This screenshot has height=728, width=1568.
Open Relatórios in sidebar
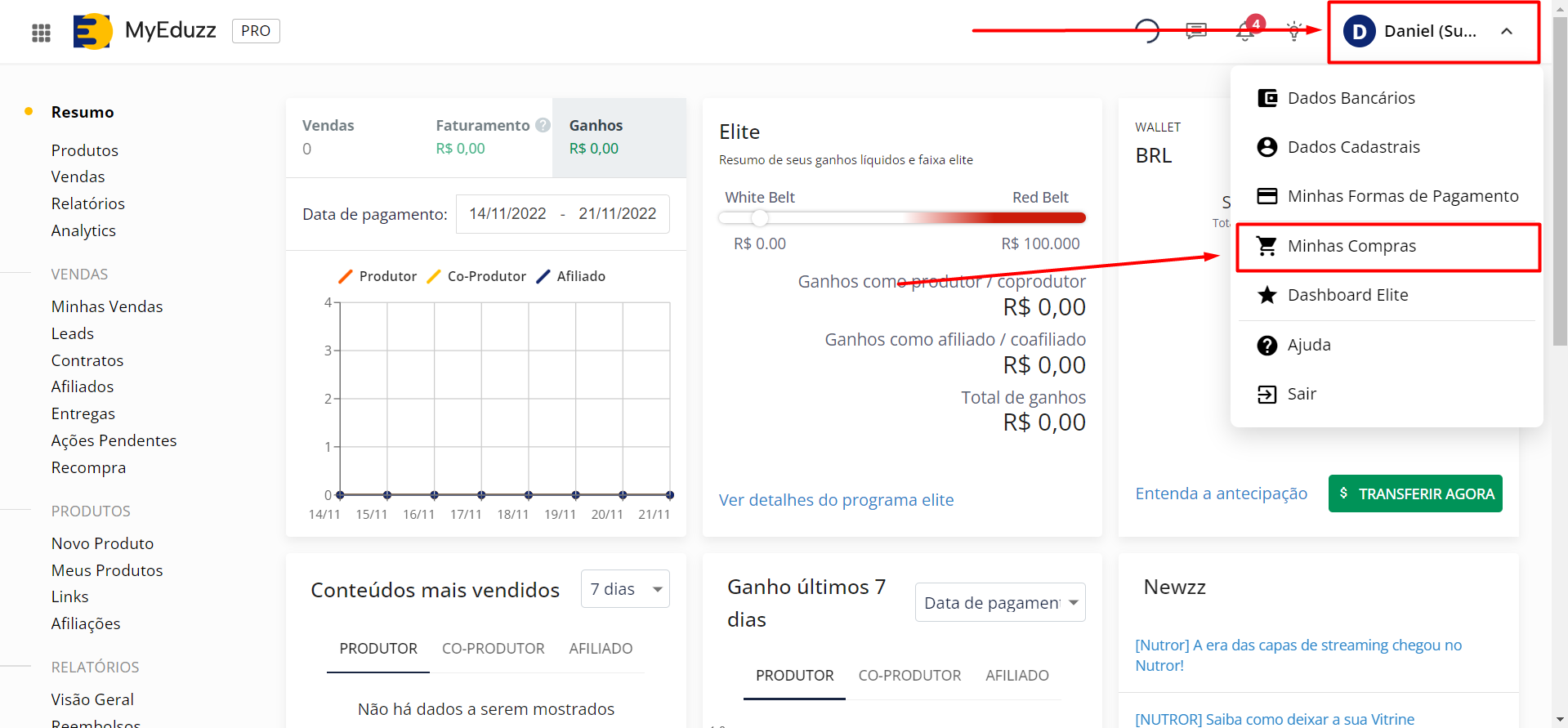87,203
